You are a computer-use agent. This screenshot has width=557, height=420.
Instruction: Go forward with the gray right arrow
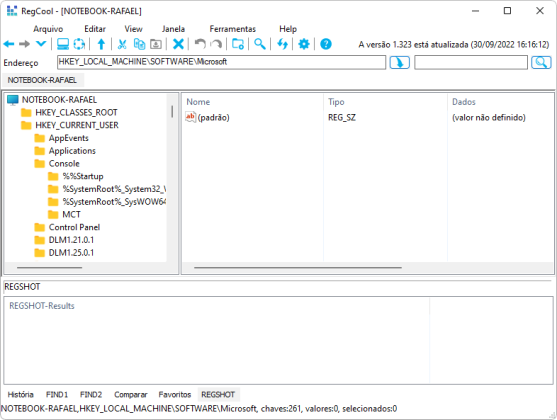tap(25, 44)
